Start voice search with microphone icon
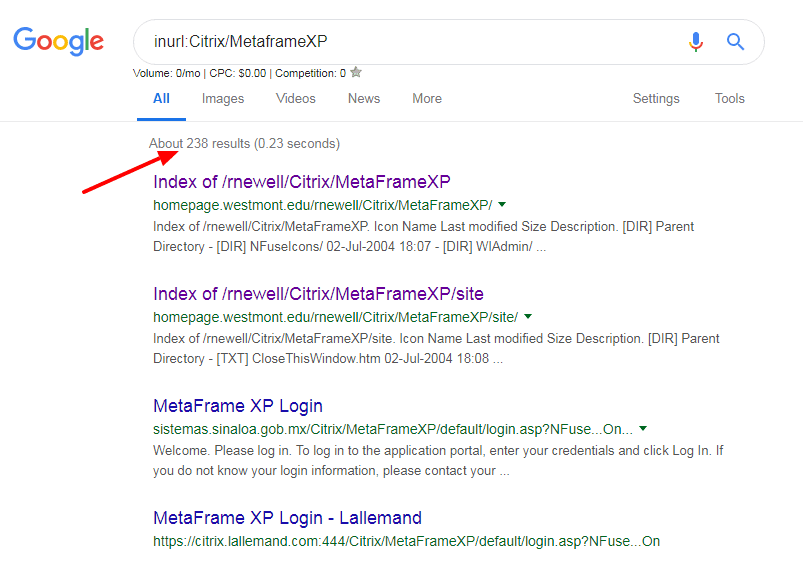Image resolution: width=803 pixels, height=574 pixels. point(695,41)
